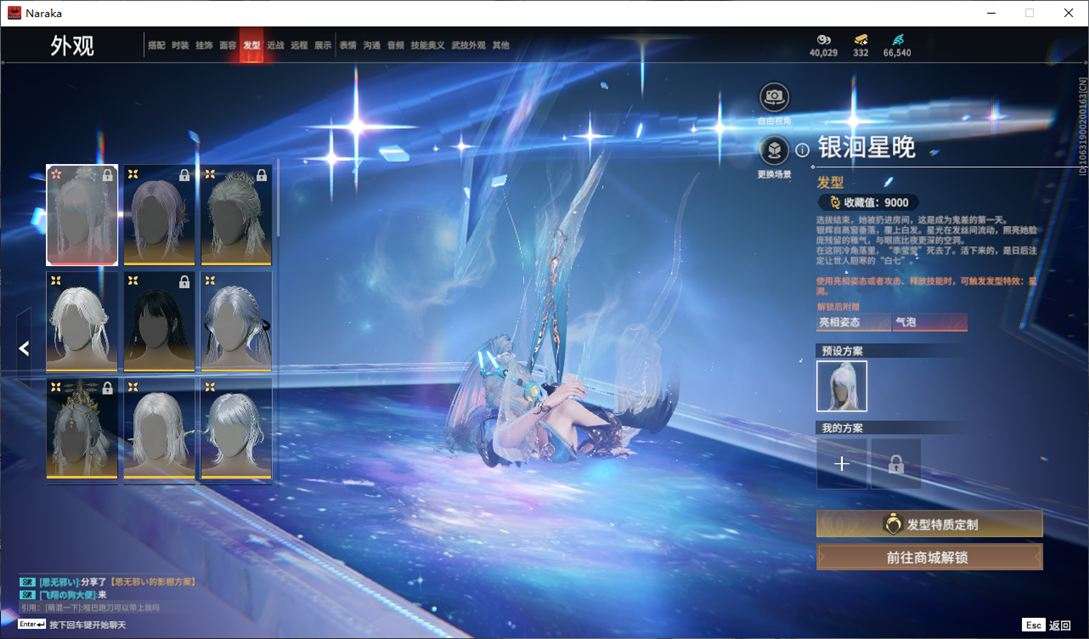Select silver hairstyle with dark ribbon
The image size is (1089, 639).
tap(236, 322)
